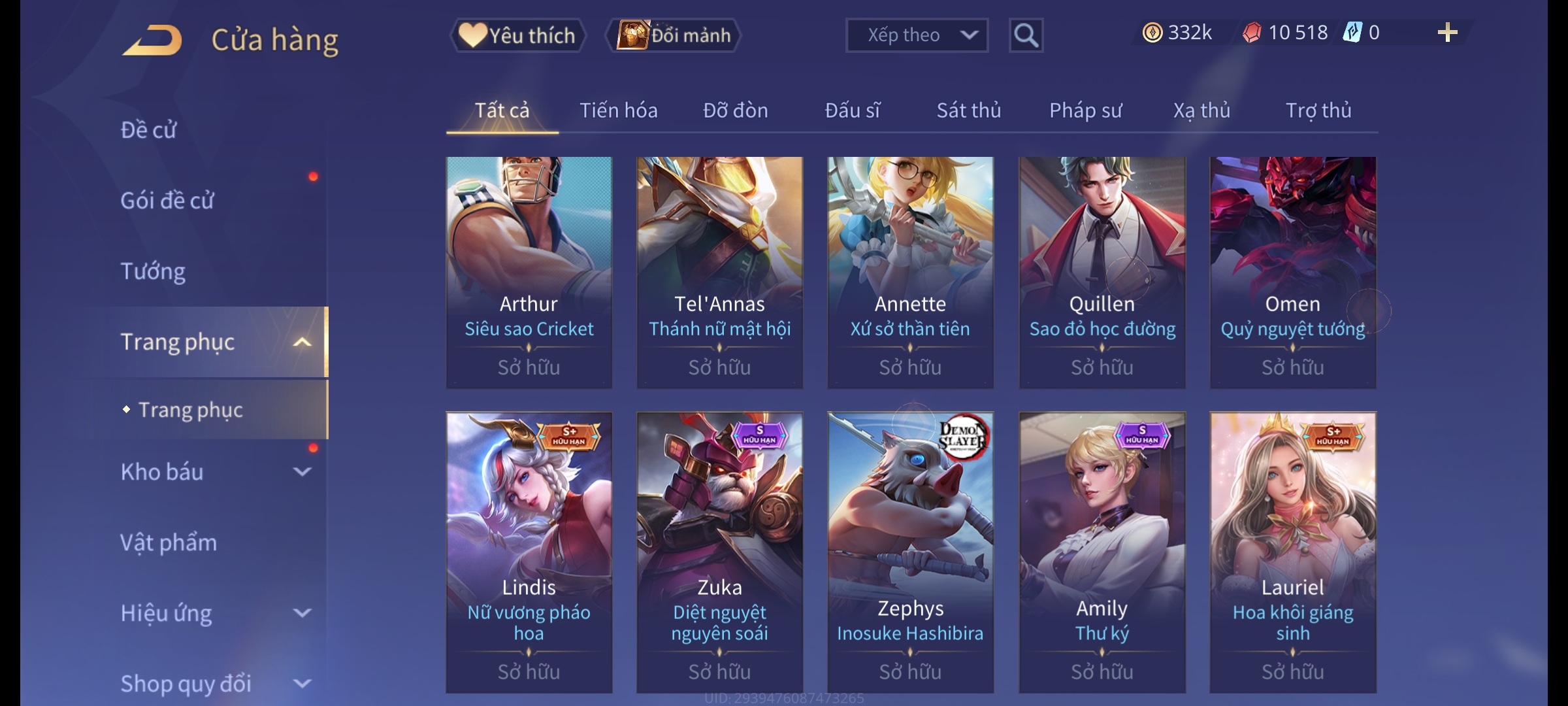
Task: Open Gói đề cử in sidebar
Action: [x=167, y=201]
